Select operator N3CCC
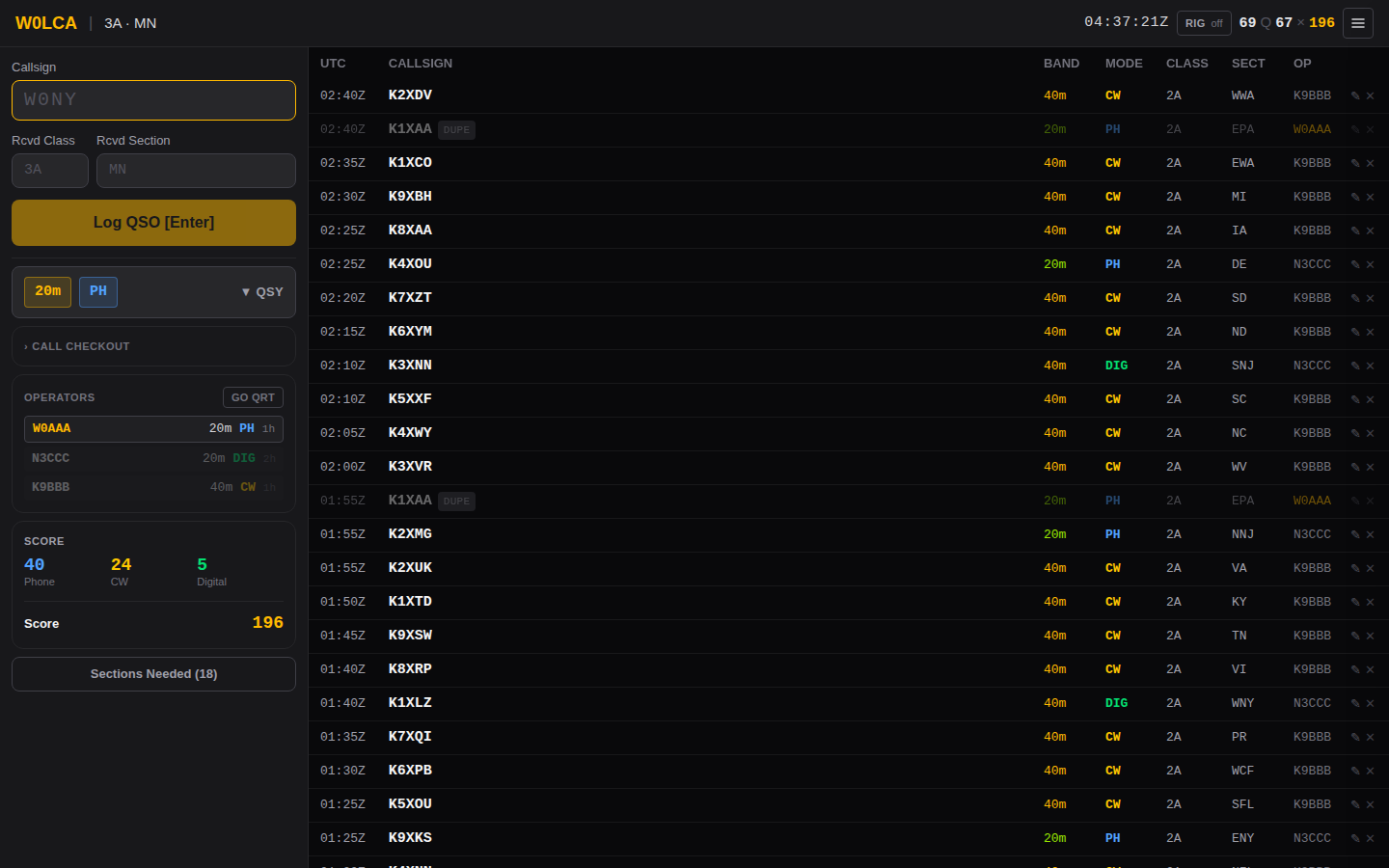The width and height of the screenshot is (1389, 868). click(x=153, y=458)
